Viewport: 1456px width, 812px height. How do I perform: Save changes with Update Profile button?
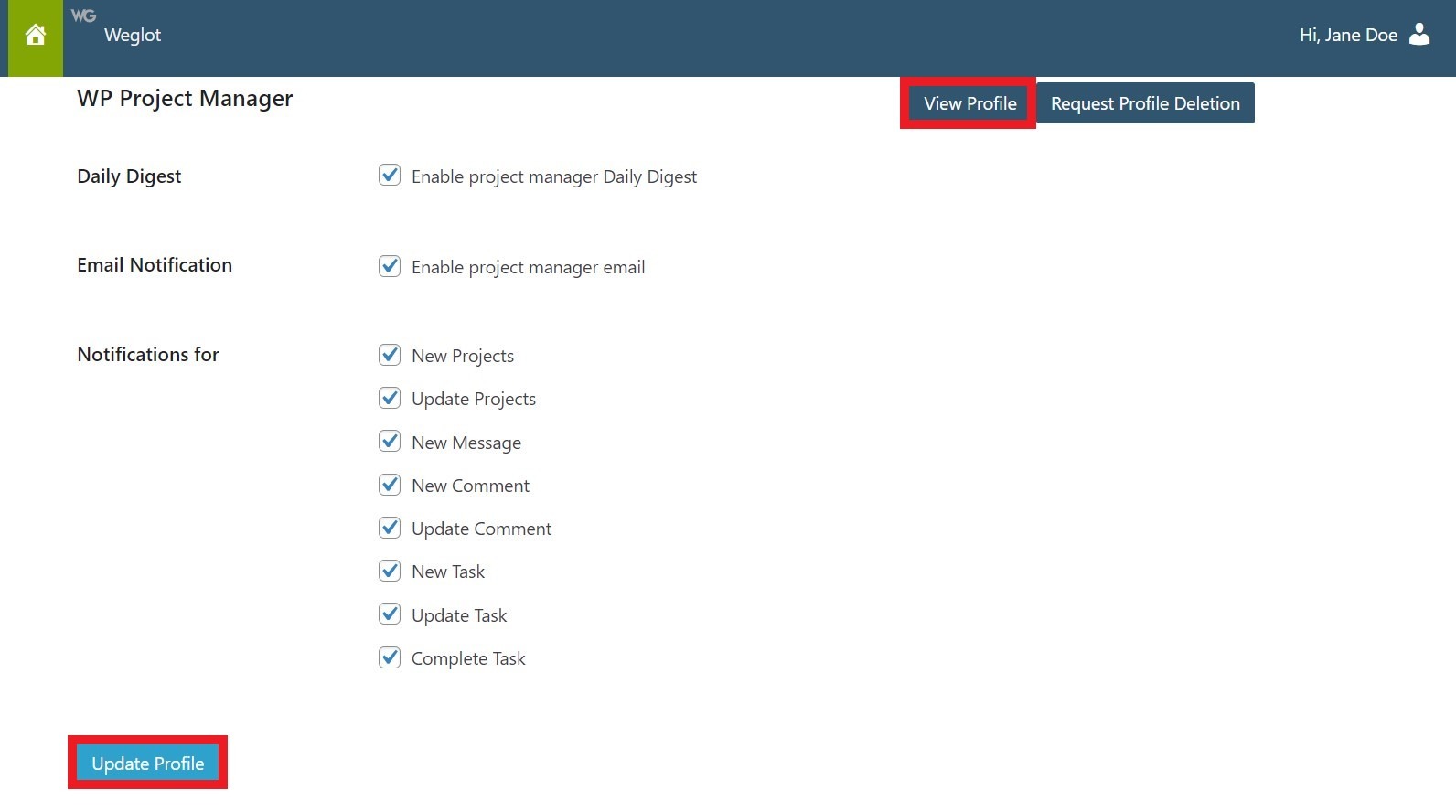[148, 763]
